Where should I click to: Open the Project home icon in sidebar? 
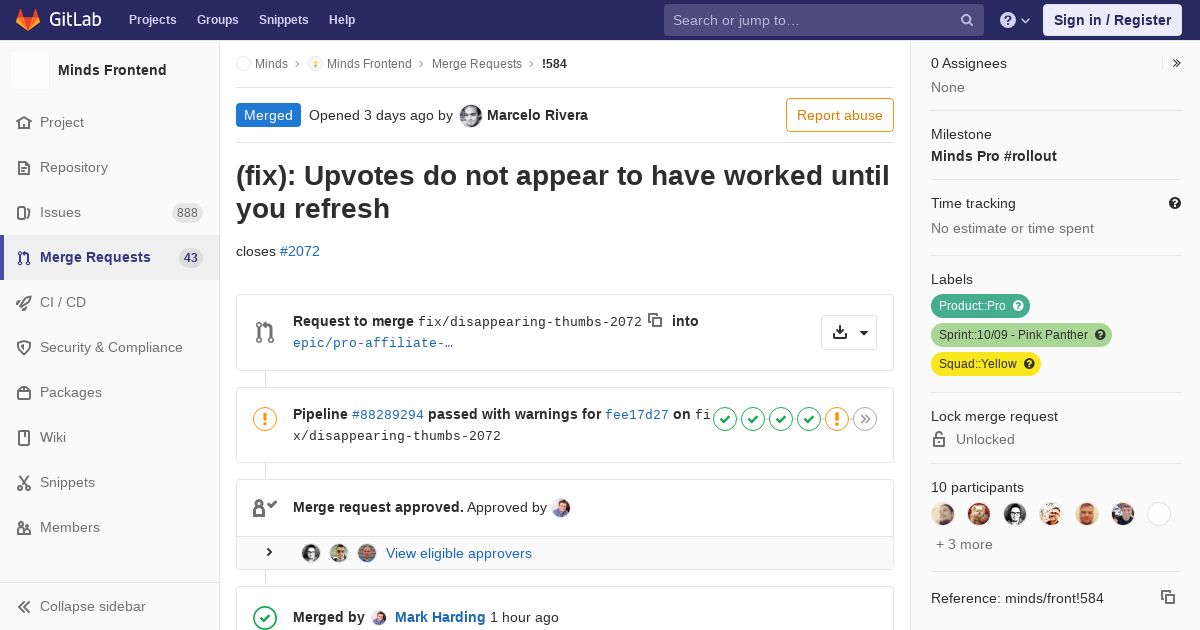24,122
